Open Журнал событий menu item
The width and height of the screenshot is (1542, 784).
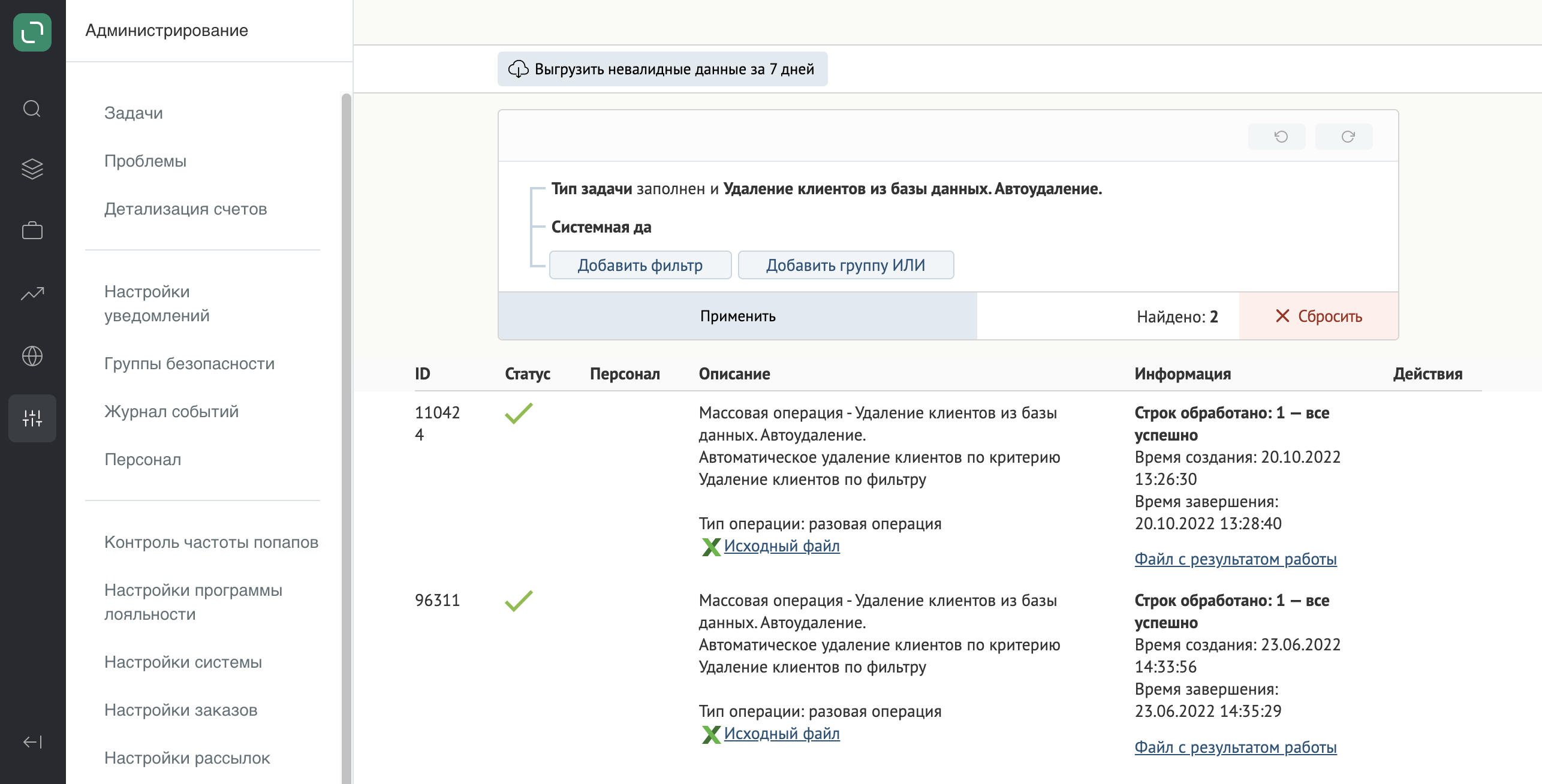click(x=171, y=411)
